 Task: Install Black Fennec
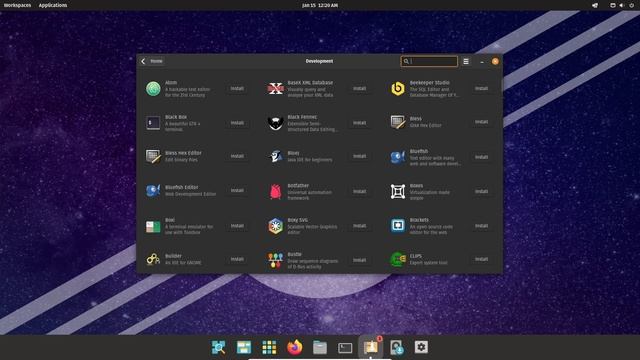(x=360, y=123)
